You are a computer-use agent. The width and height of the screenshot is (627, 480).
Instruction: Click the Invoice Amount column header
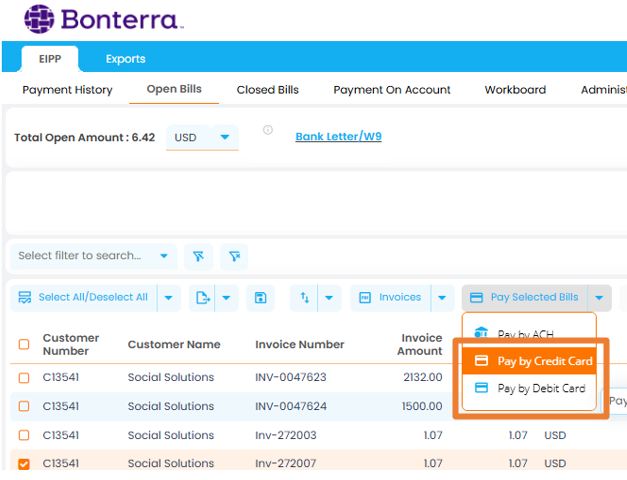(x=420, y=344)
